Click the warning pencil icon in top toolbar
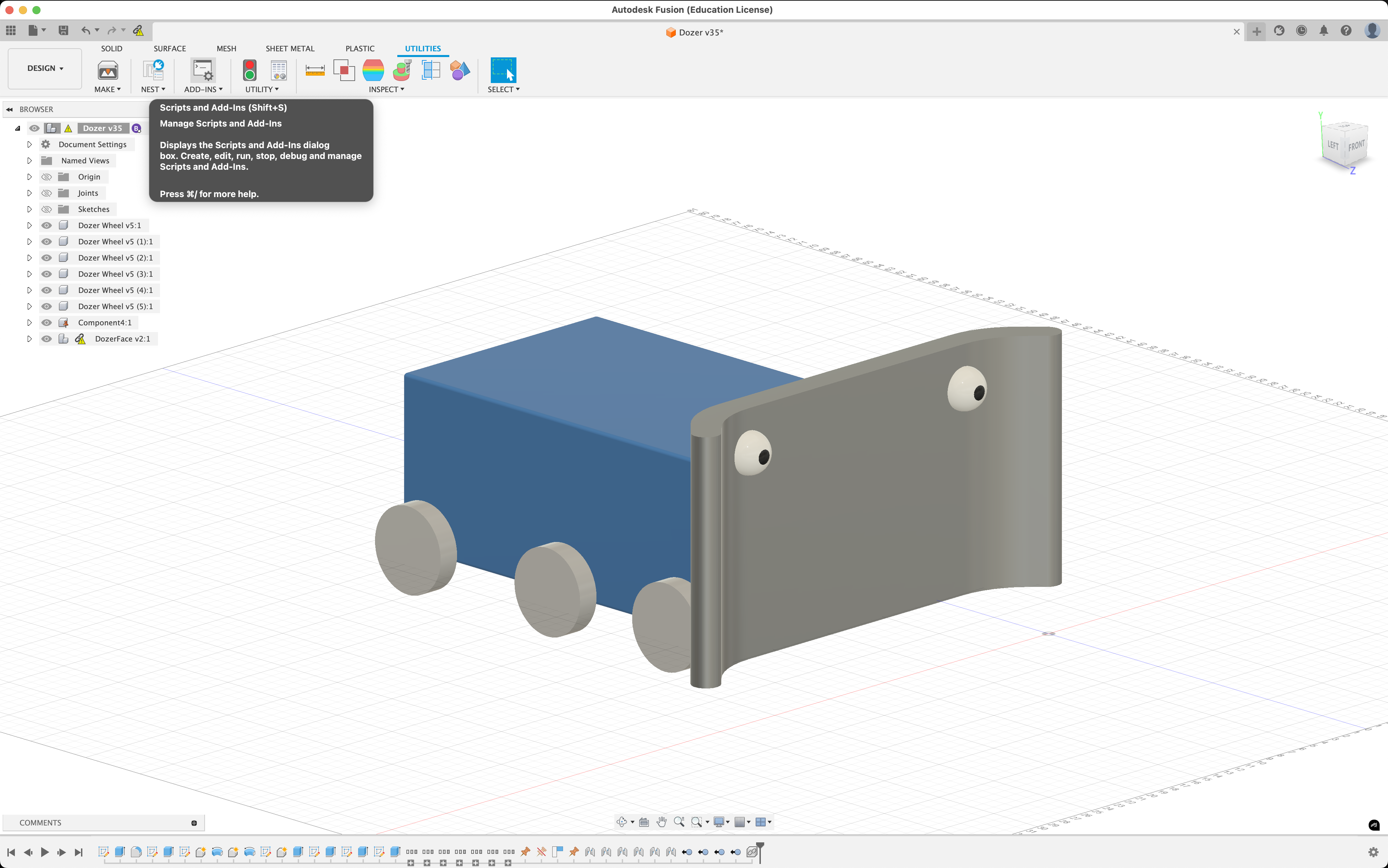The width and height of the screenshot is (1388, 868). click(138, 30)
